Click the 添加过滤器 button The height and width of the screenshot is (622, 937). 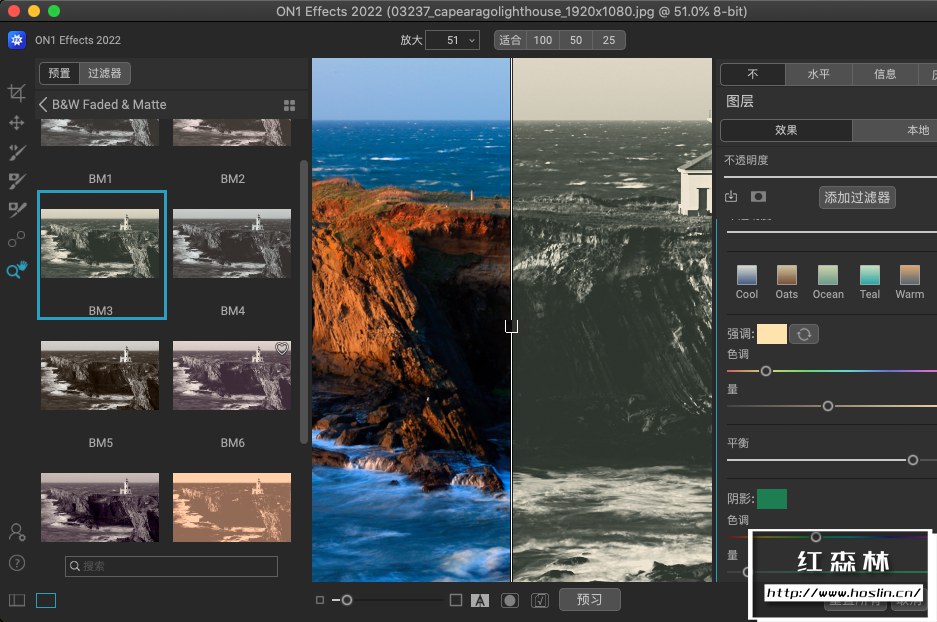point(857,197)
